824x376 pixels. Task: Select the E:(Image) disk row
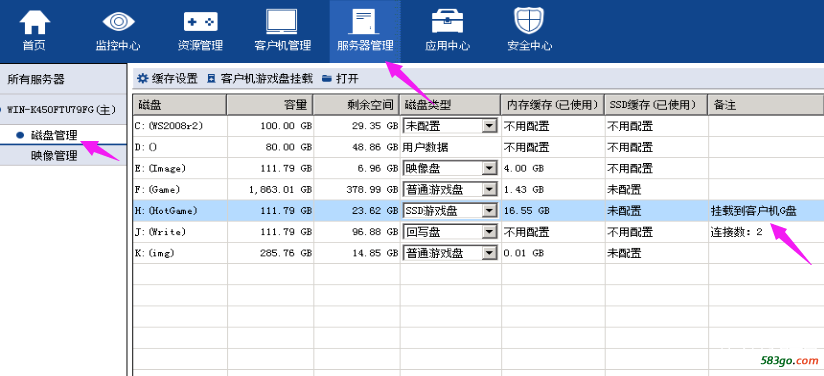click(x=478, y=169)
